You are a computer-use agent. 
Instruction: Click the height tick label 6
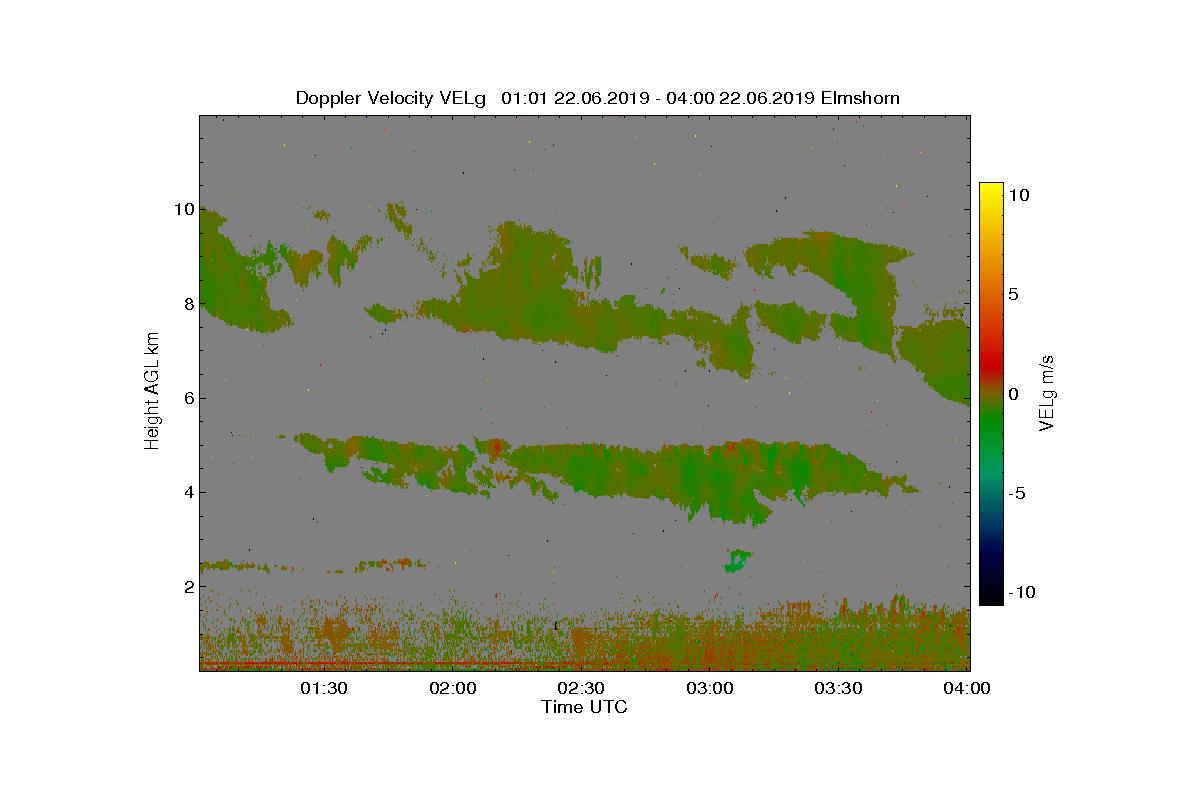(187, 398)
